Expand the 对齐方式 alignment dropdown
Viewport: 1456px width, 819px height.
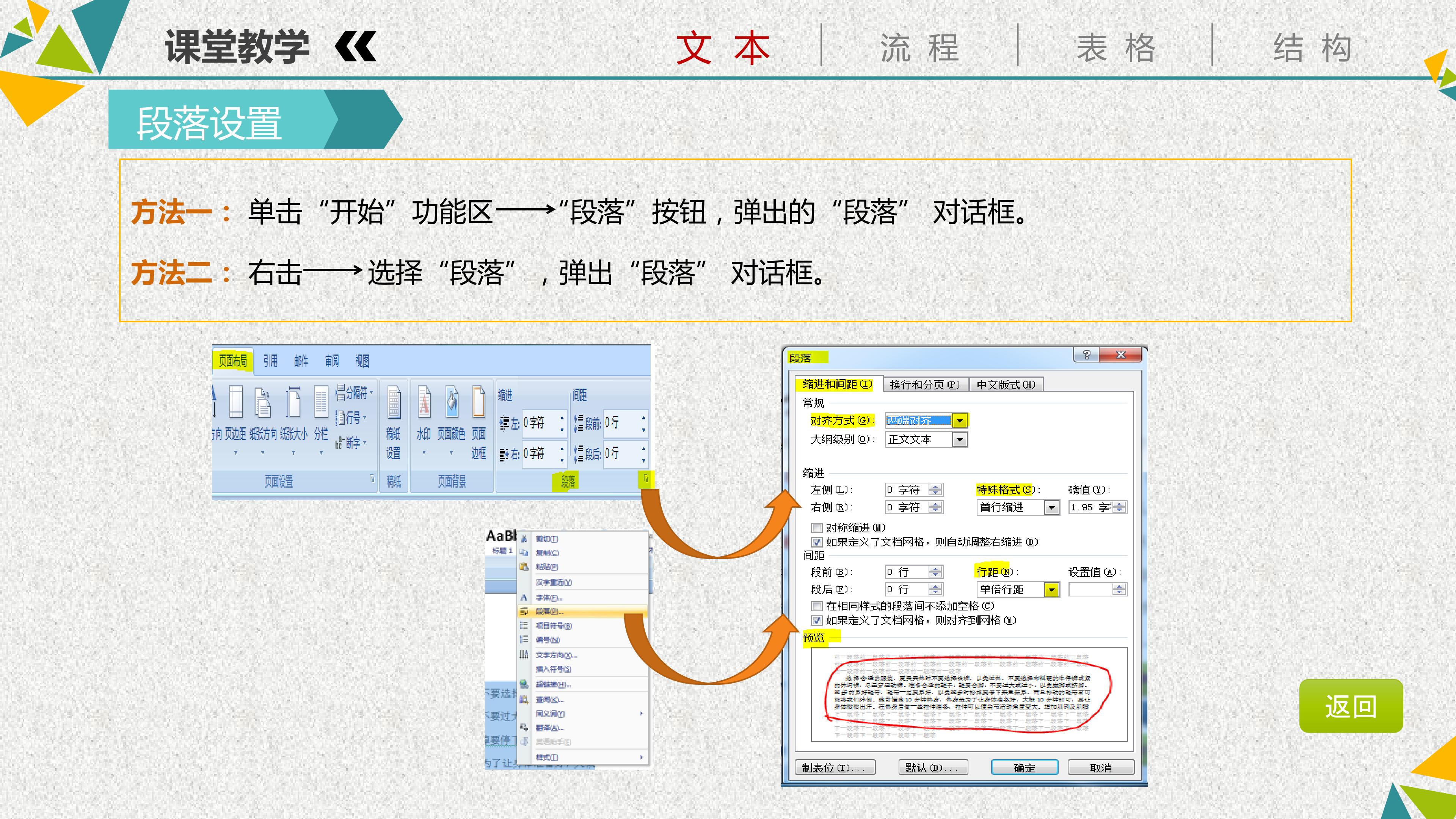tap(960, 420)
